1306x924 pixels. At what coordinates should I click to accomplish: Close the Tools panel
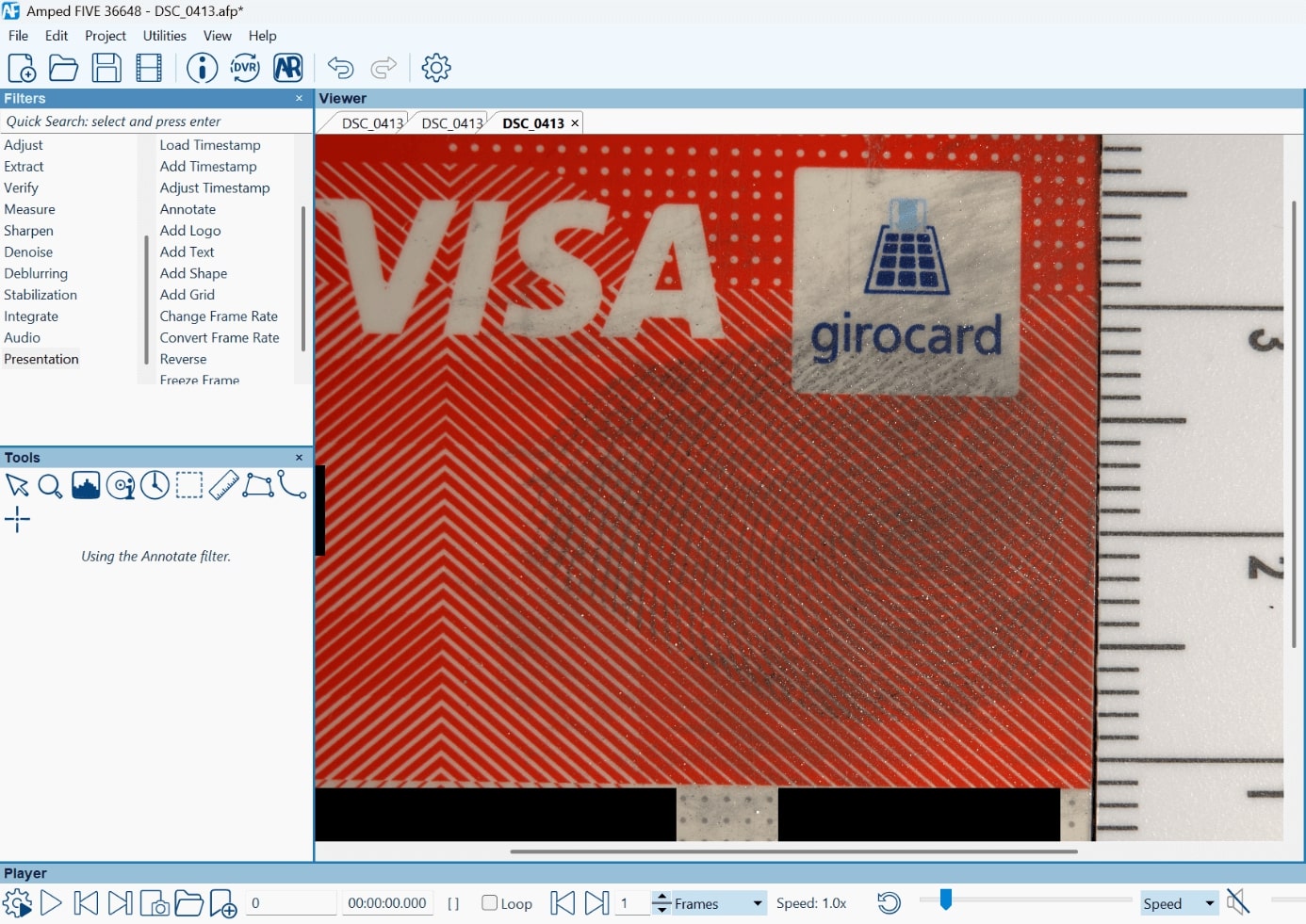300,458
